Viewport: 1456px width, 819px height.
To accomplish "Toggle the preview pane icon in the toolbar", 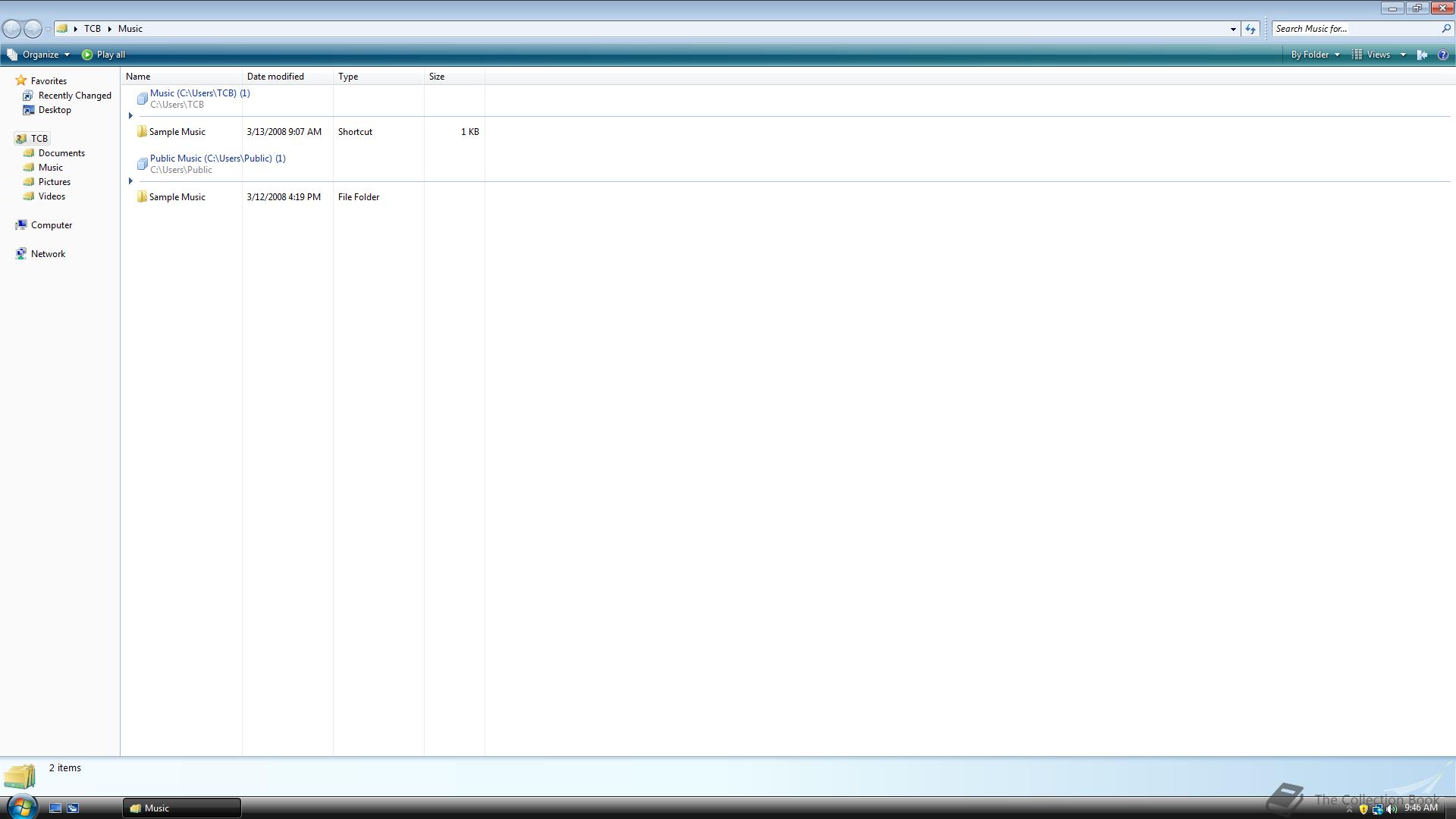I will (1423, 55).
